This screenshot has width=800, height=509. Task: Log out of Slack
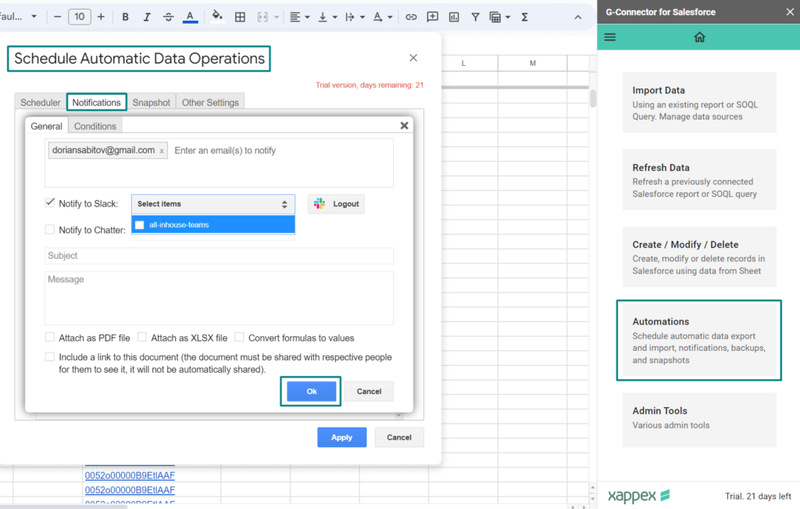click(x=336, y=204)
